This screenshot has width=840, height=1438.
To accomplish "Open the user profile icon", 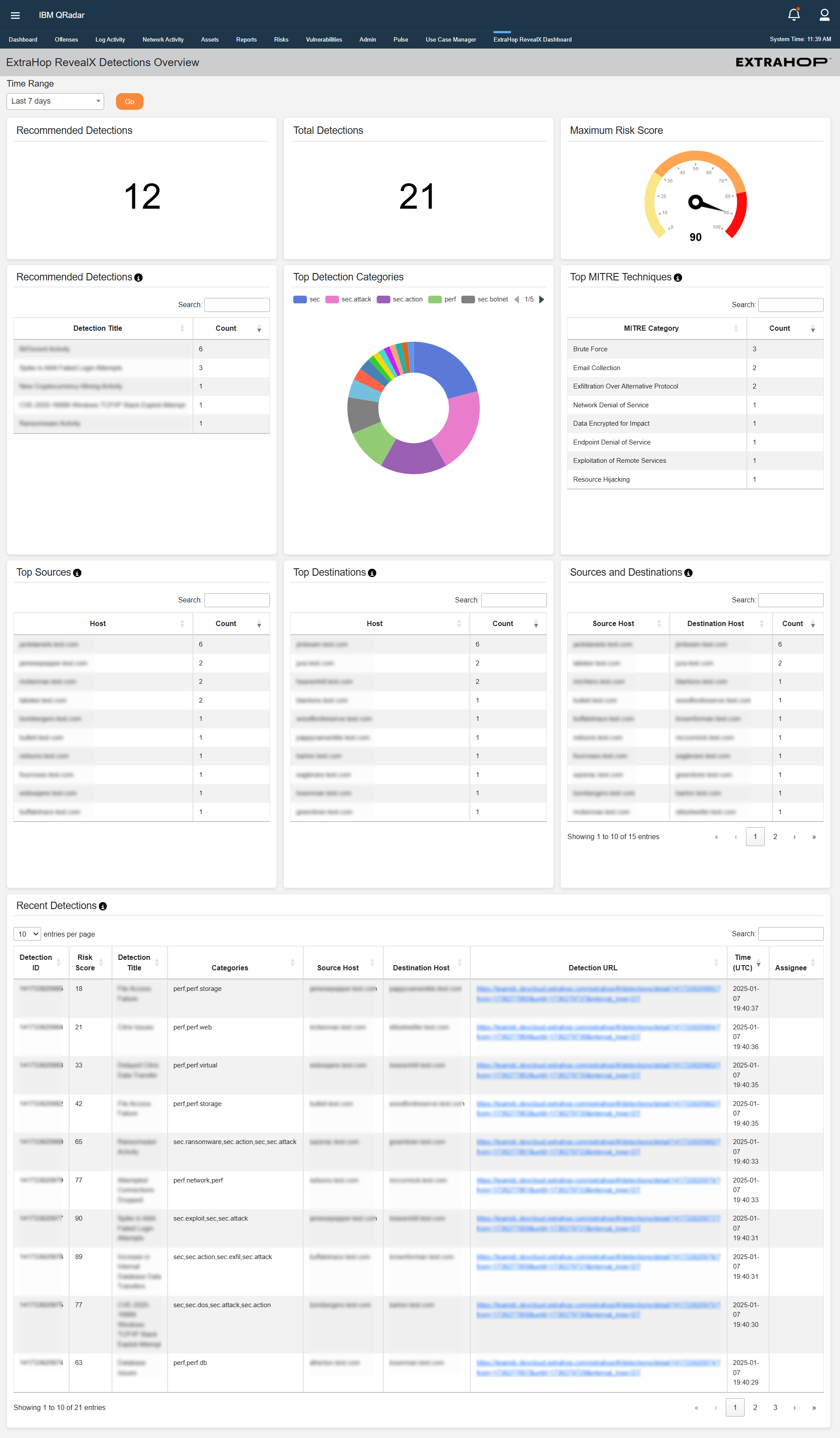I will pyautogui.click(x=824, y=15).
